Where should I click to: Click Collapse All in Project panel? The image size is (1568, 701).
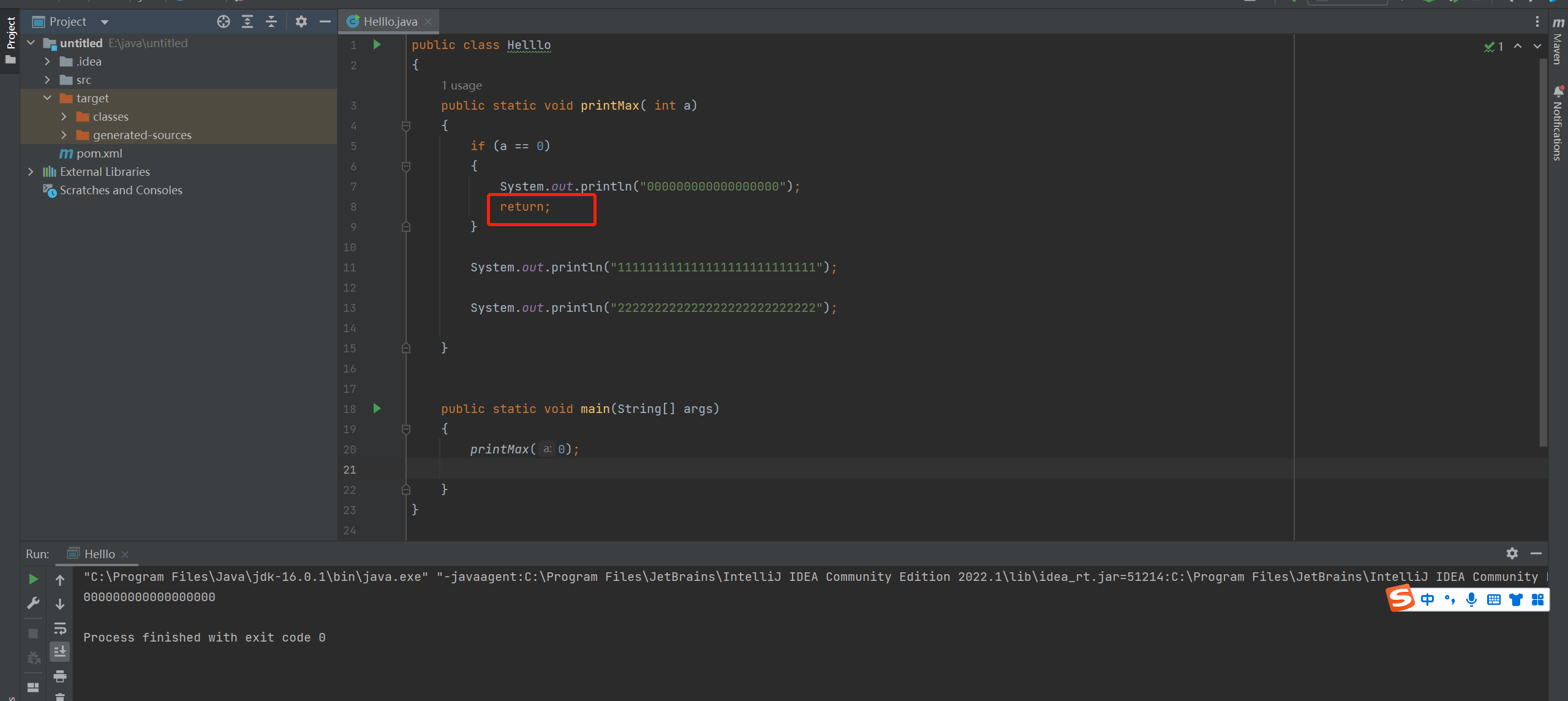[271, 22]
